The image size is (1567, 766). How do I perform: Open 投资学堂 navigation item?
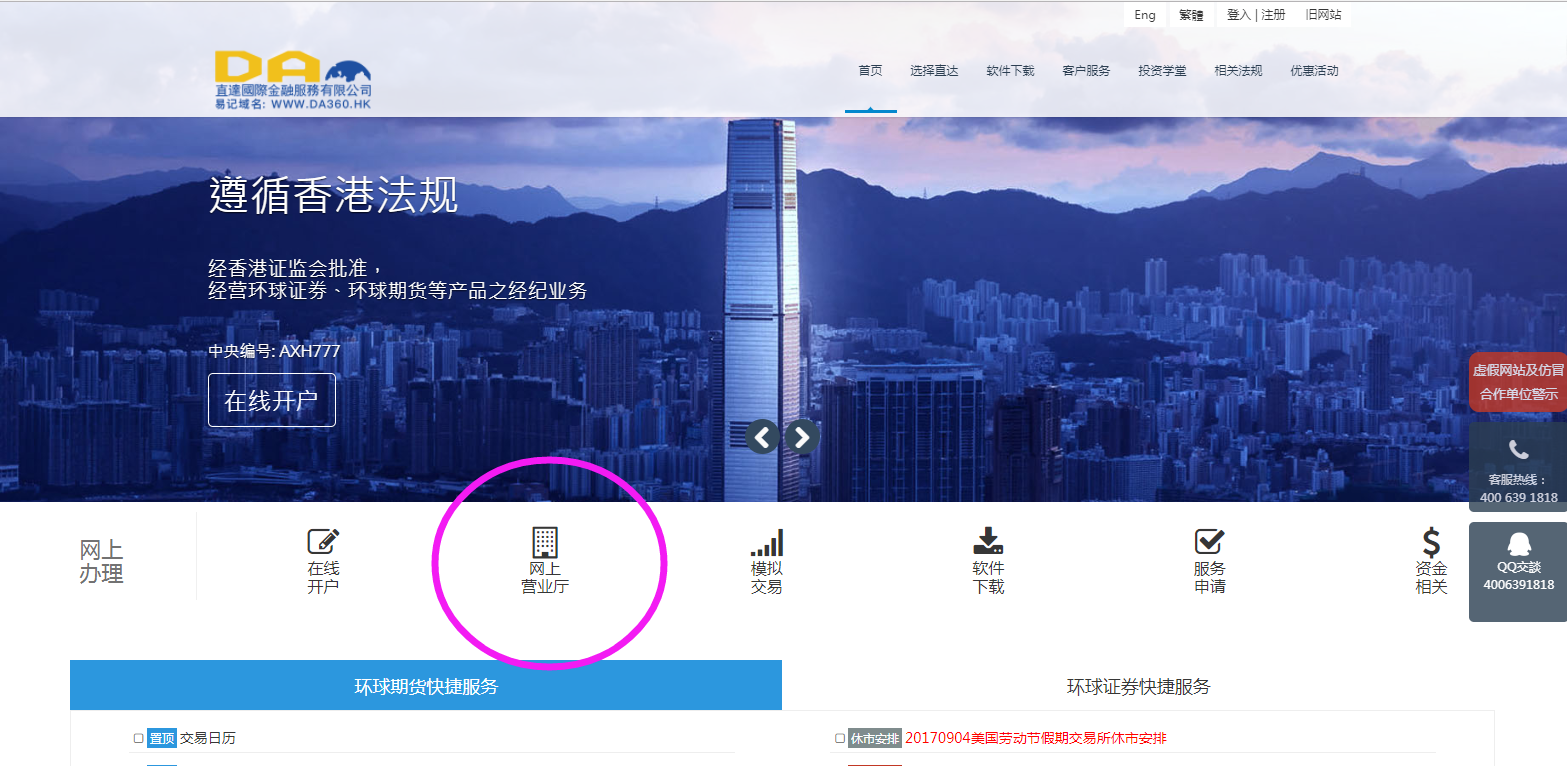[x=1162, y=71]
